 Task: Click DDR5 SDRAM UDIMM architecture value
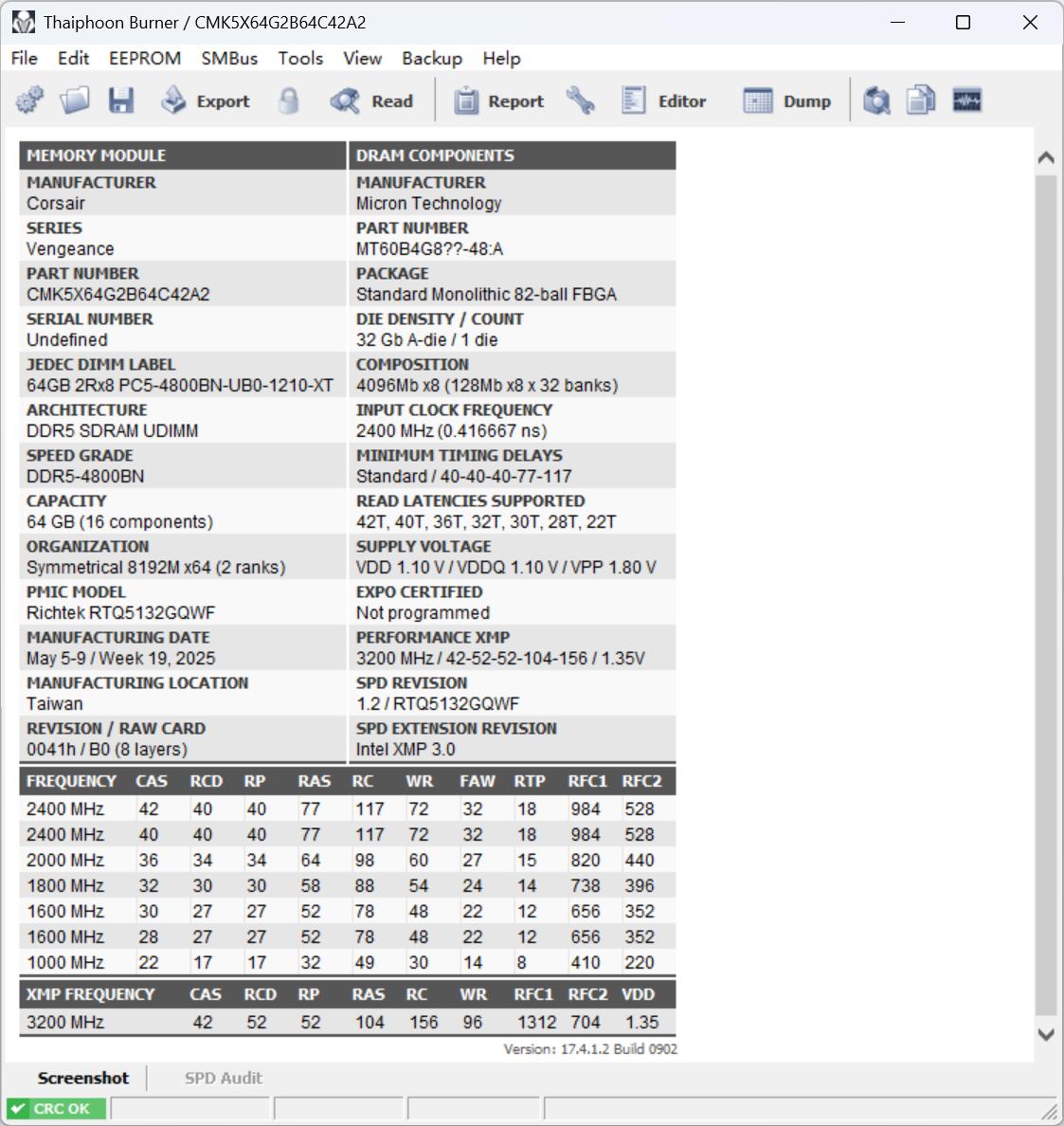[x=112, y=431]
